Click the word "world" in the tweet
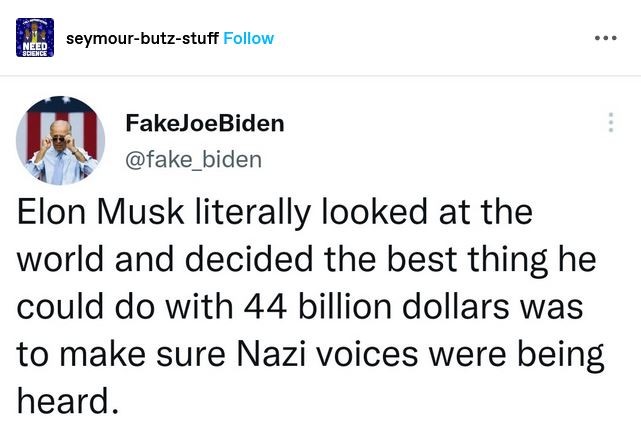Image resolution: width=641 pixels, height=427 pixels. pos(65,261)
